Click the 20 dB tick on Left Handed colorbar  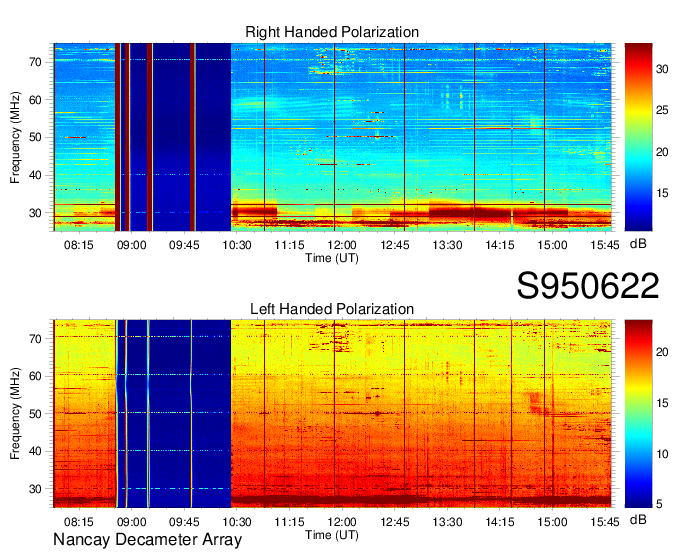coord(662,352)
